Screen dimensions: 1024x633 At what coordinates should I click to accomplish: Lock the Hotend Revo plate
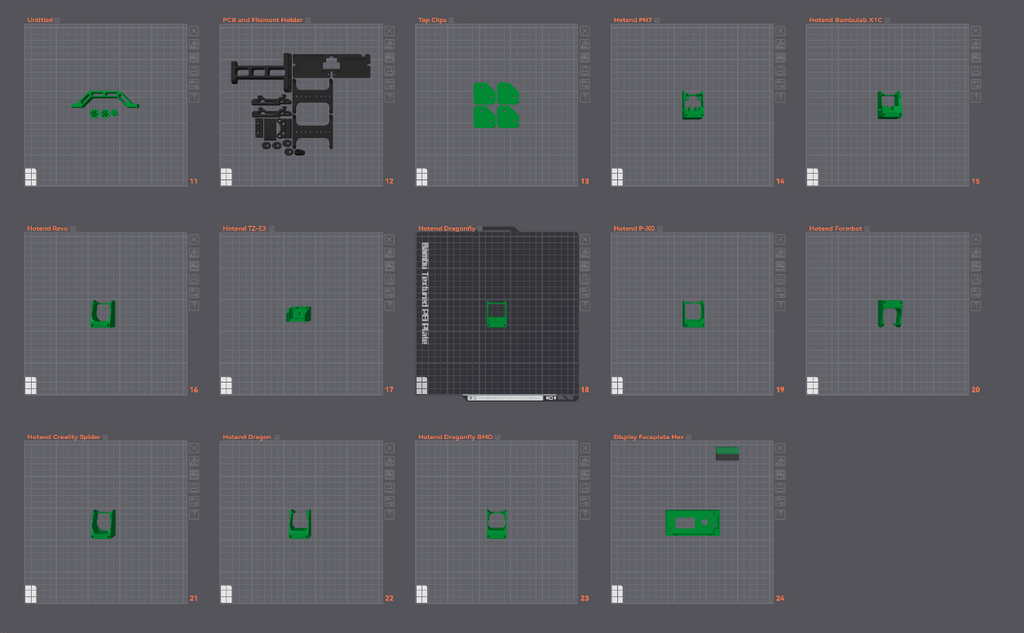[194, 280]
